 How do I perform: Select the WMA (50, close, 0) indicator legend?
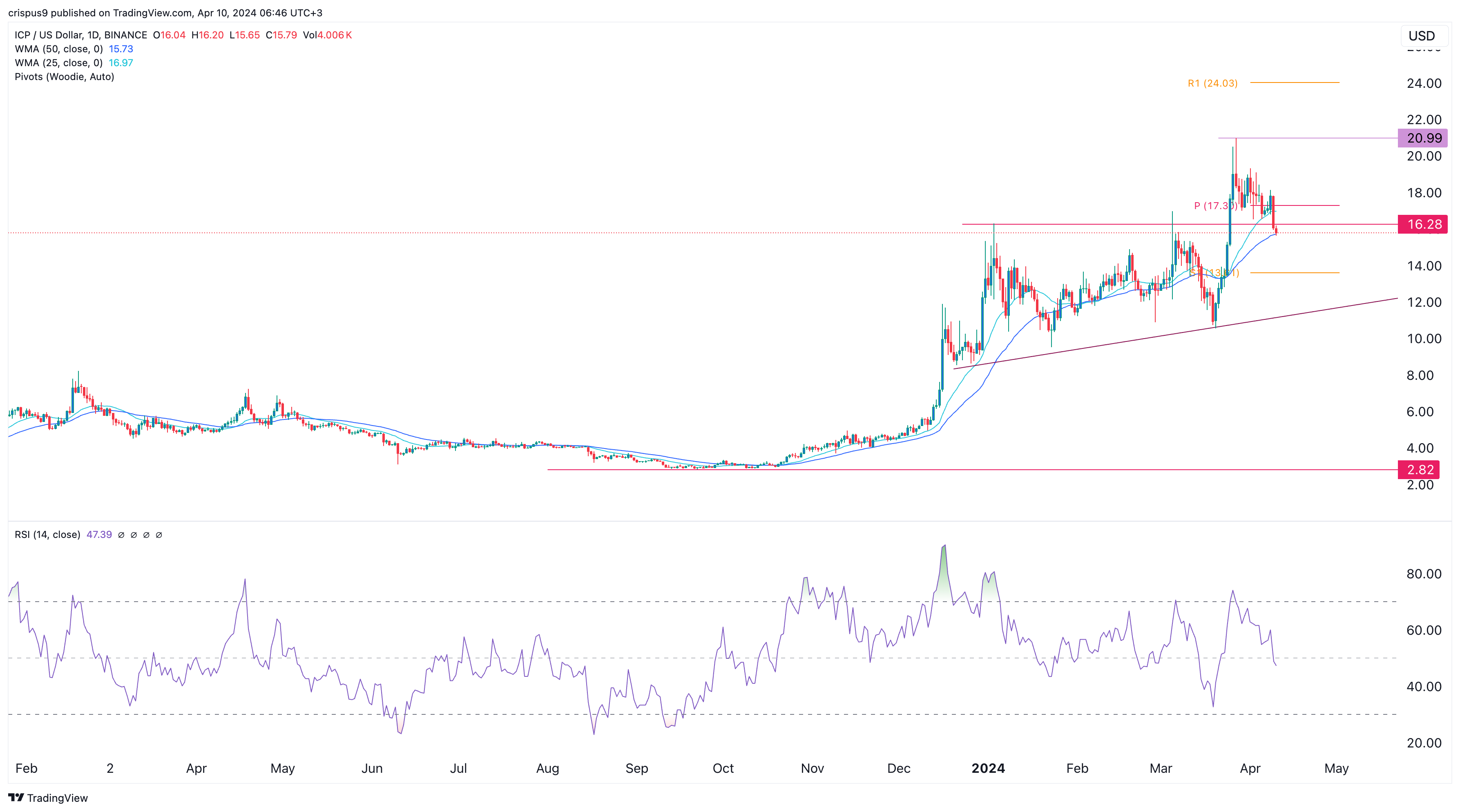tap(60, 49)
